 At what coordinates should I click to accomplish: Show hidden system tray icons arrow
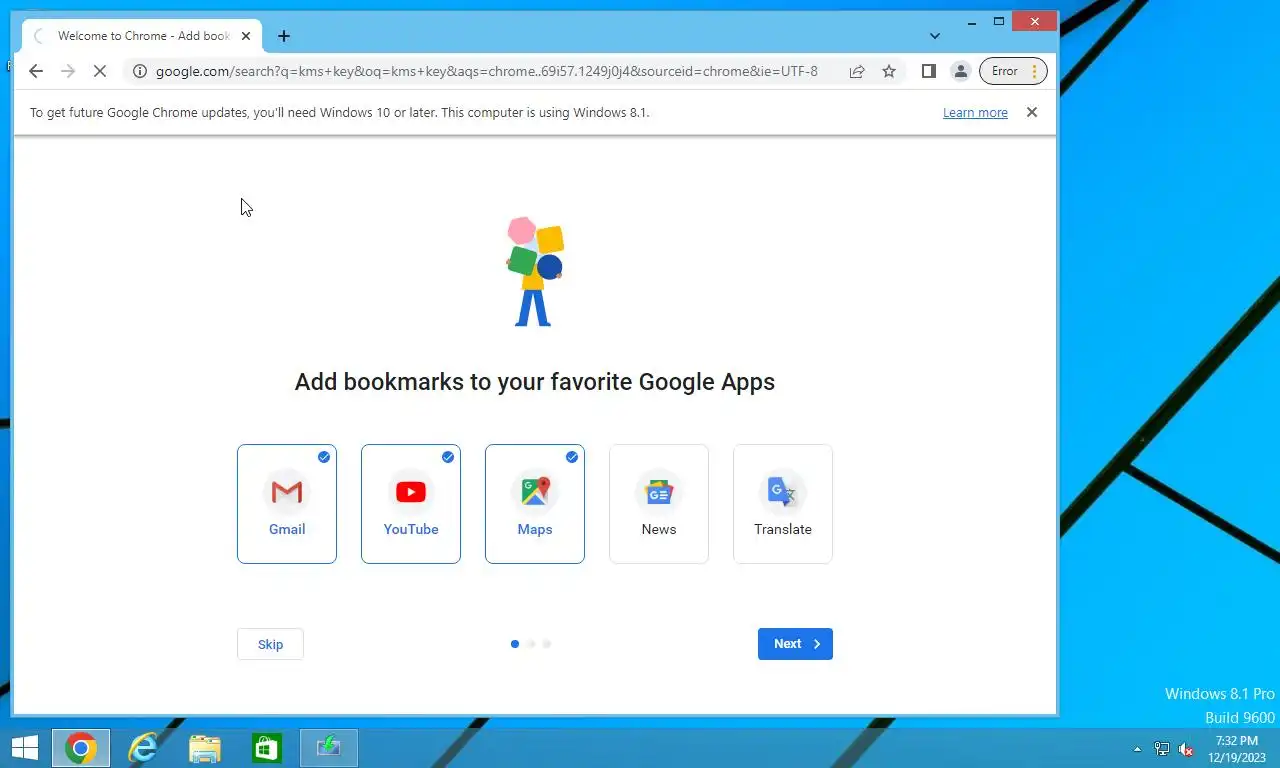(x=1137, y=749)
